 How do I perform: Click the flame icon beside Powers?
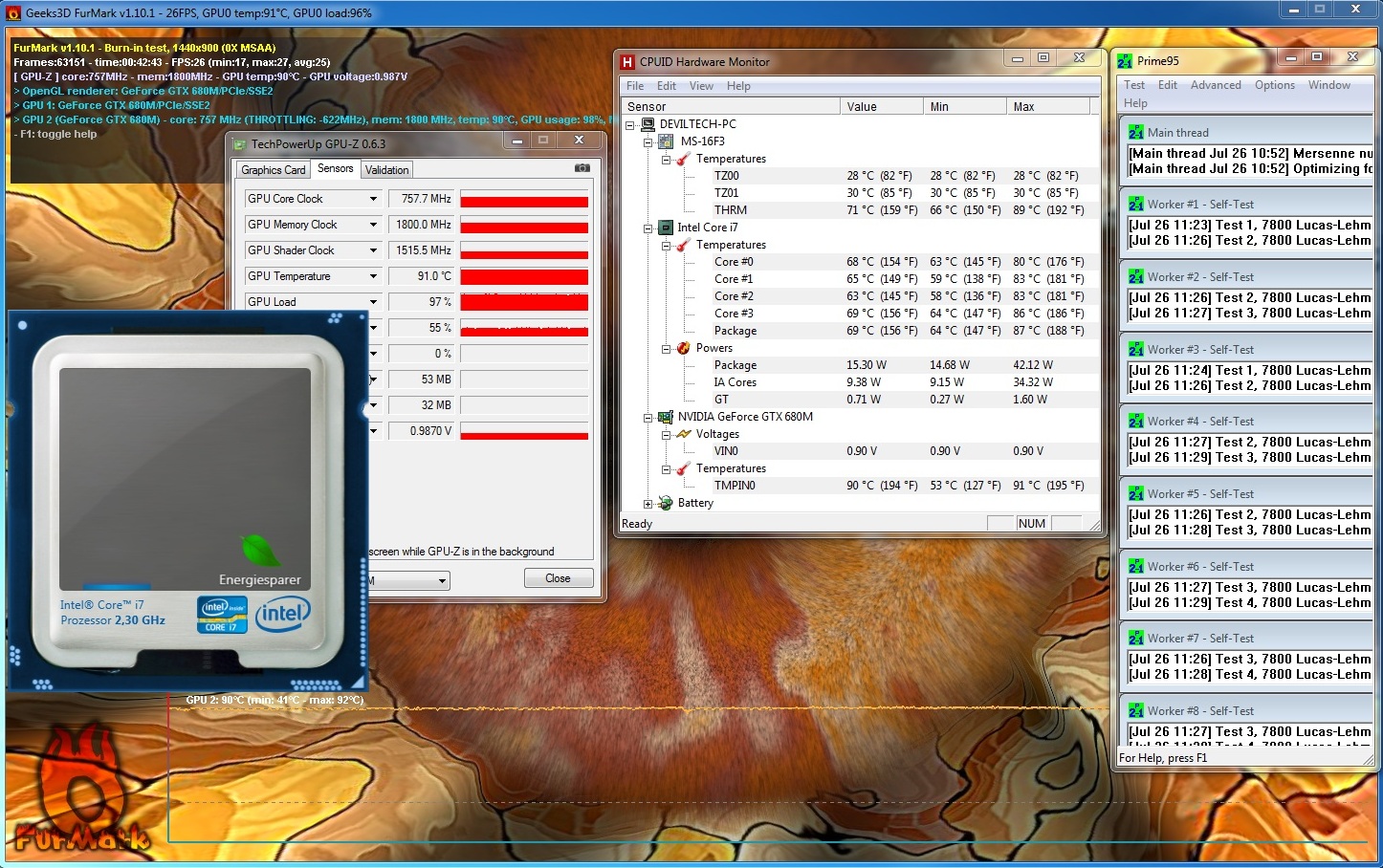pyautogui.click(x=684, y=348)
